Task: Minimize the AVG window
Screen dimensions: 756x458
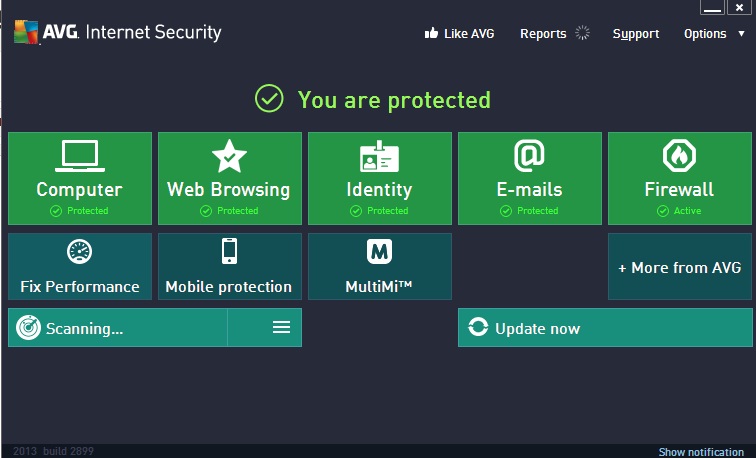Action: [712, 7]
